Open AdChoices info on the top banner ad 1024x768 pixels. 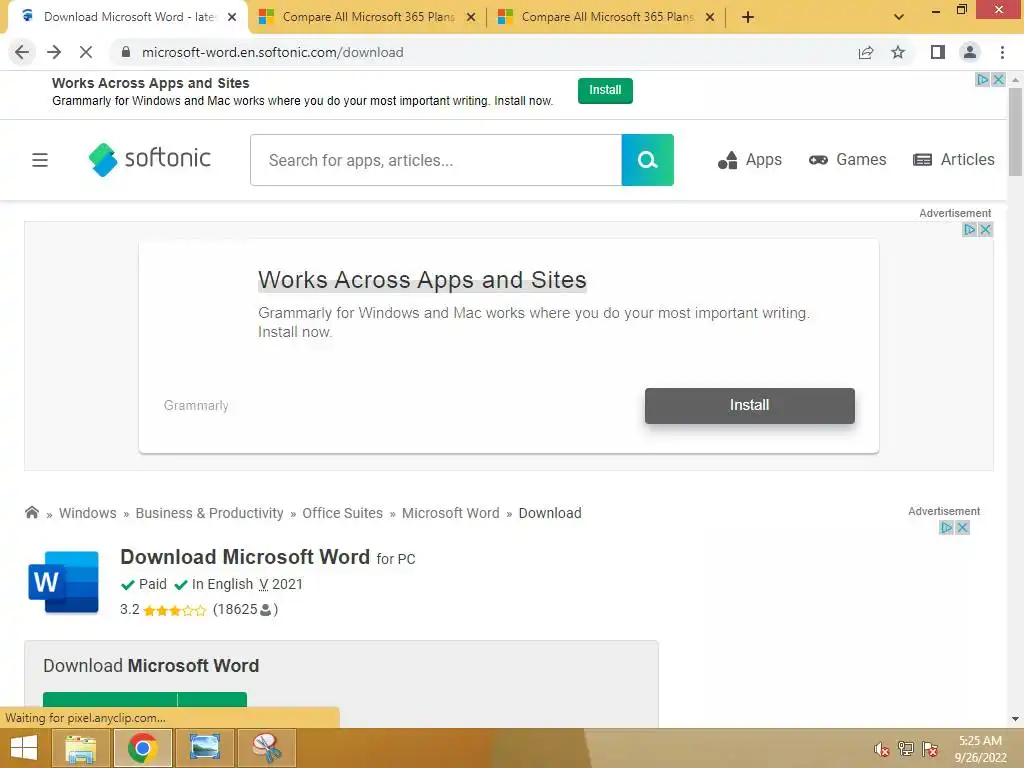tap(982, 80)
